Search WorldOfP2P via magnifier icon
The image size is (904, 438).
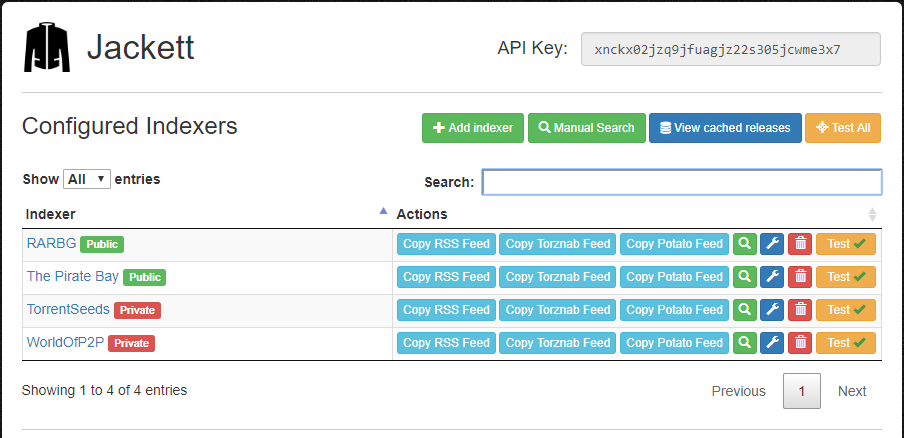click(x=744, y=343)
